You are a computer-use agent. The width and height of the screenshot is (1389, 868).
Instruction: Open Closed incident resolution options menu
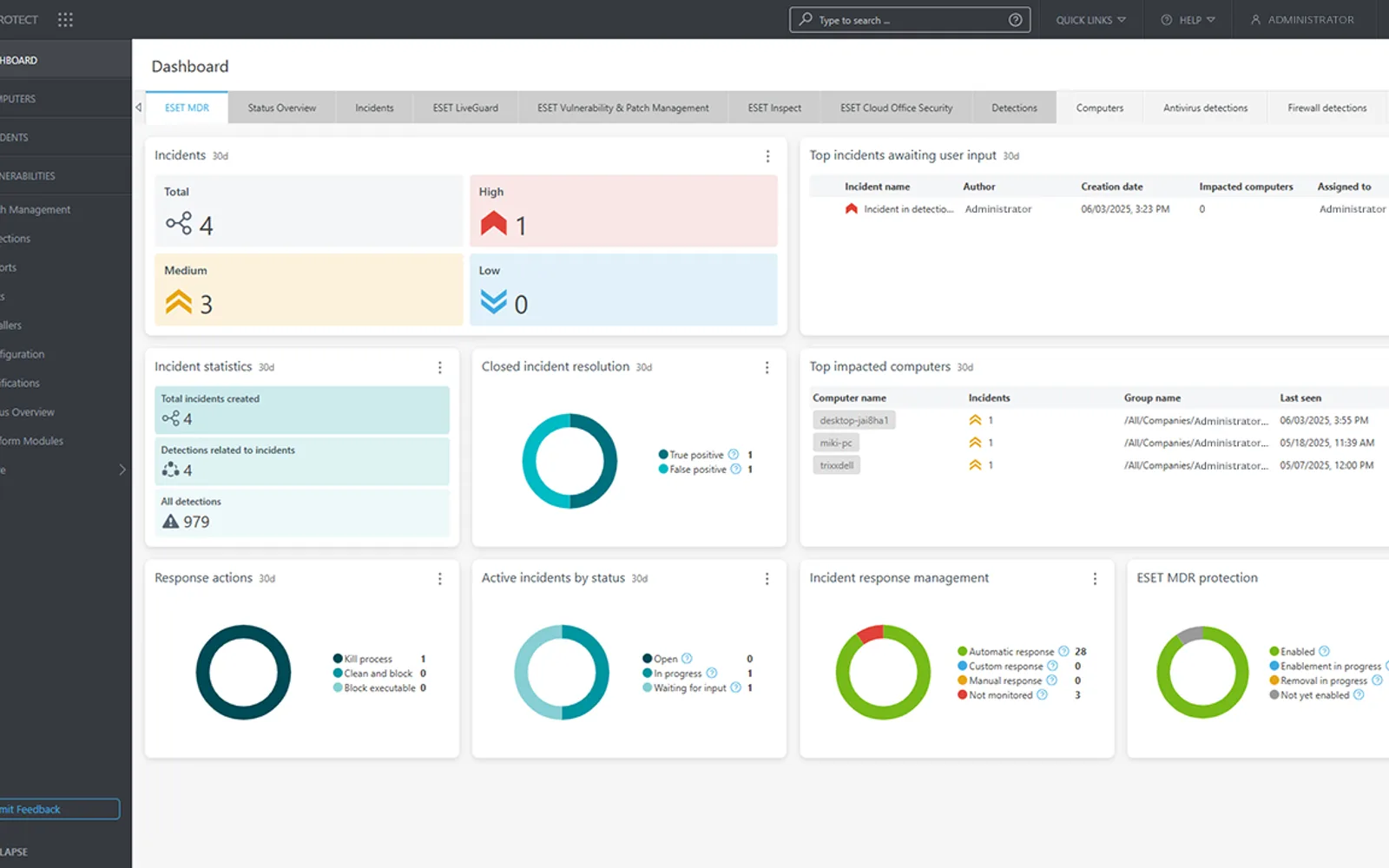click(767, 367)
